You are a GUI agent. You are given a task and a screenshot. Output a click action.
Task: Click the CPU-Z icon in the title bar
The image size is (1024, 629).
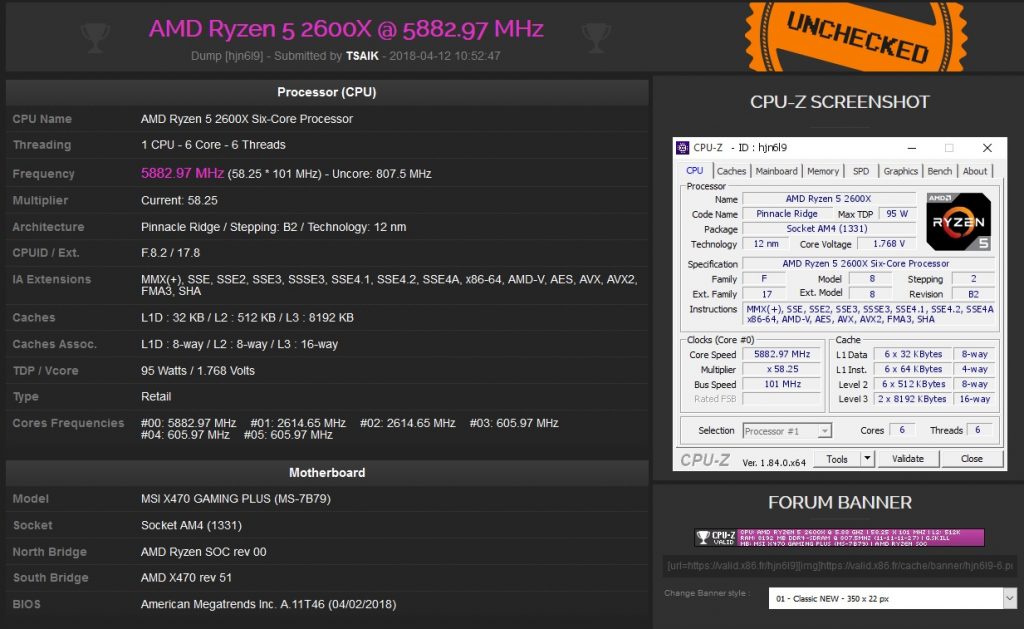(x=685, y=147)
